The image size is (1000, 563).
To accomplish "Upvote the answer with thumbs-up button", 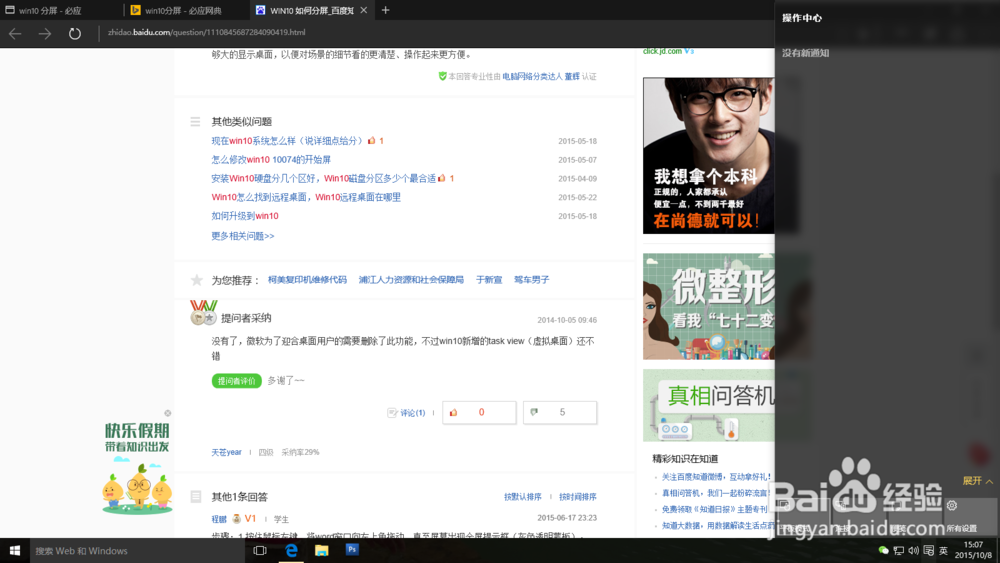I will [479, 413].
